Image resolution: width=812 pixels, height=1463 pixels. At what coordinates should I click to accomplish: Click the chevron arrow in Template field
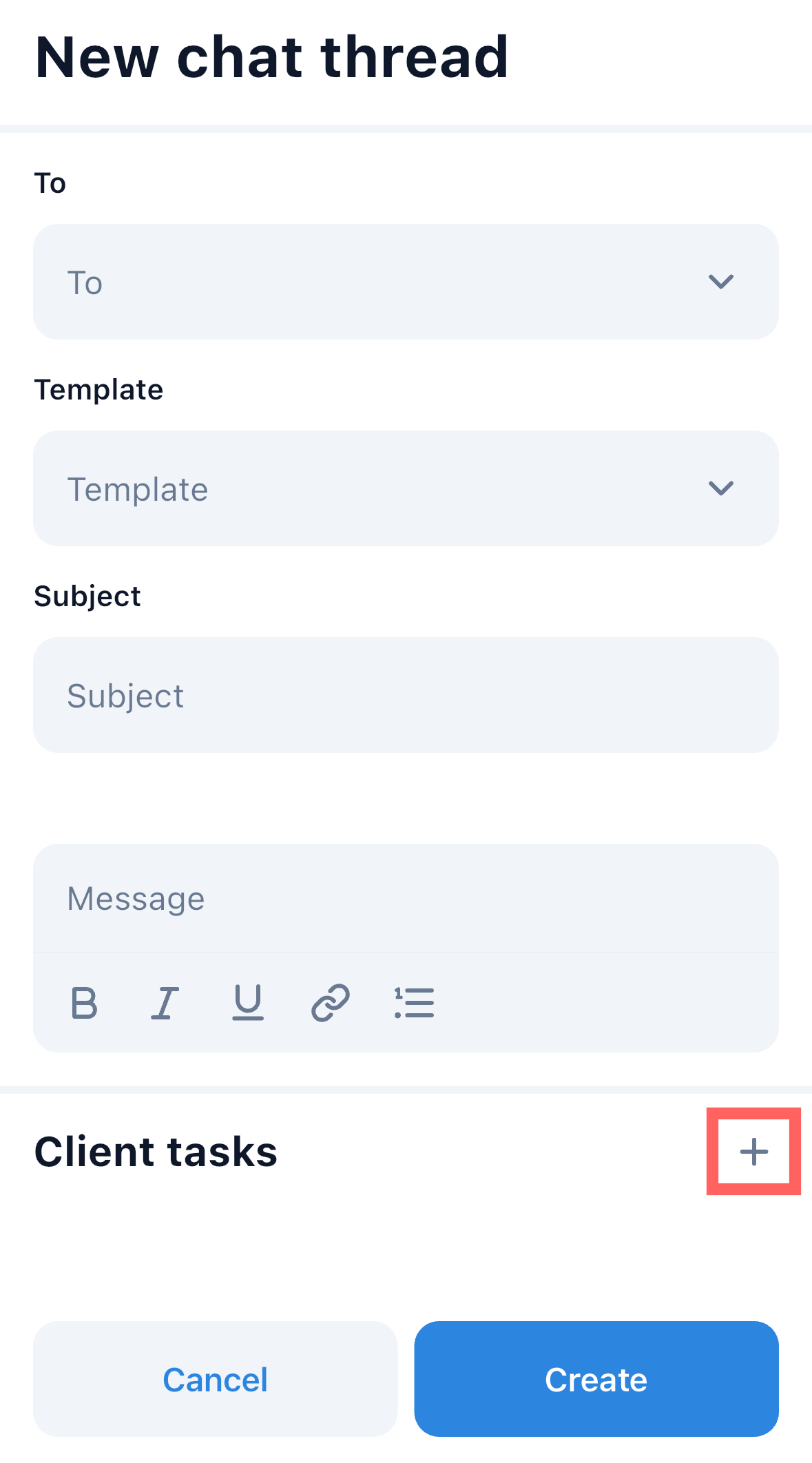721,488
